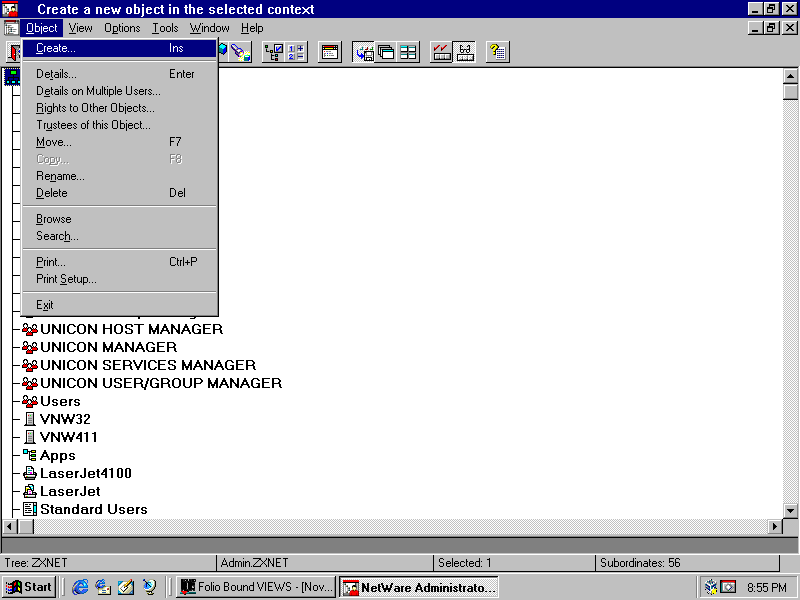Image resolution: width=800 pixels, height=600 pixels.
Task: Click the UNICON SERVICES MANAGER group icon
Action: tap(30, 365)
